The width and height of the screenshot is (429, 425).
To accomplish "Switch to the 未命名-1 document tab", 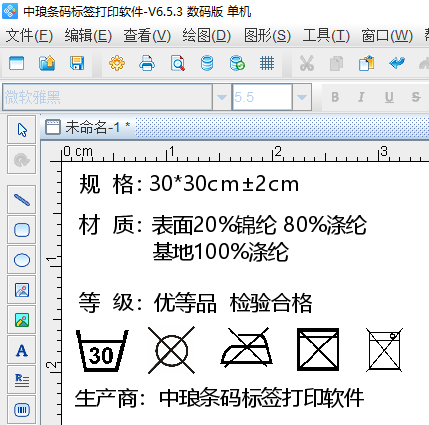I will coord(88,127).
